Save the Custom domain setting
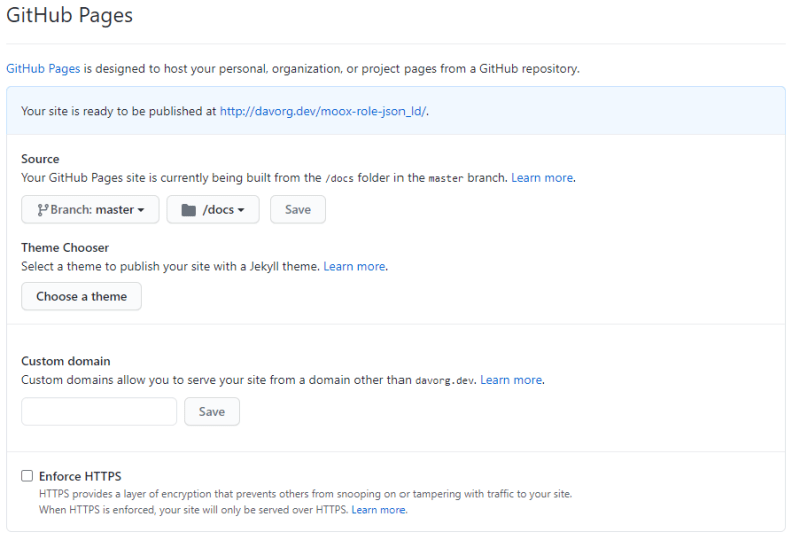Viewport: 800px width, 540px height. click(x=212, y=411)
